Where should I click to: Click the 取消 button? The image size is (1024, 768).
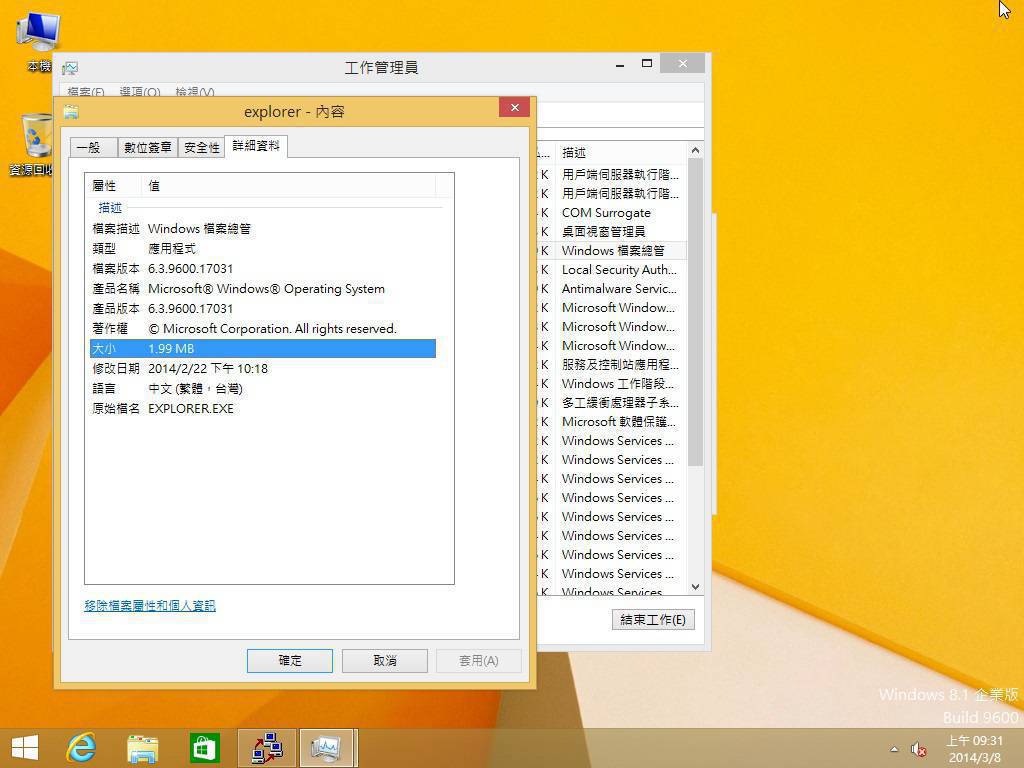(385, 661)
